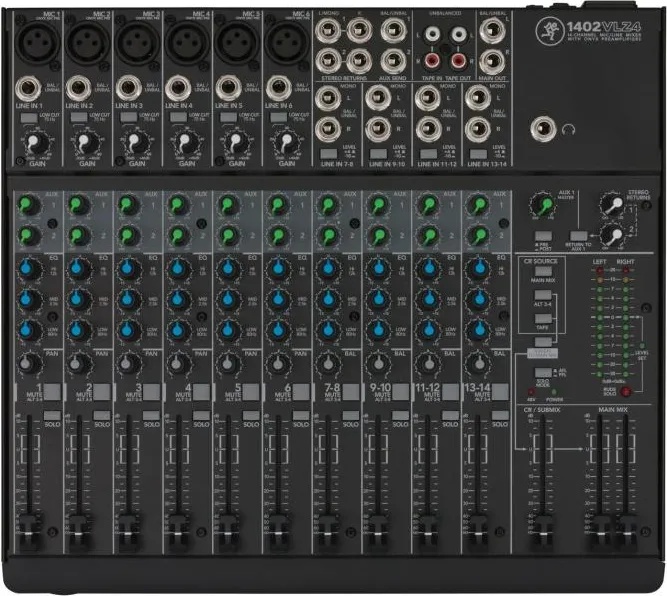Click the Stereo Returns 1 knob
The width and height of the screenshot is (667, 596).
[x=613, y=205]
